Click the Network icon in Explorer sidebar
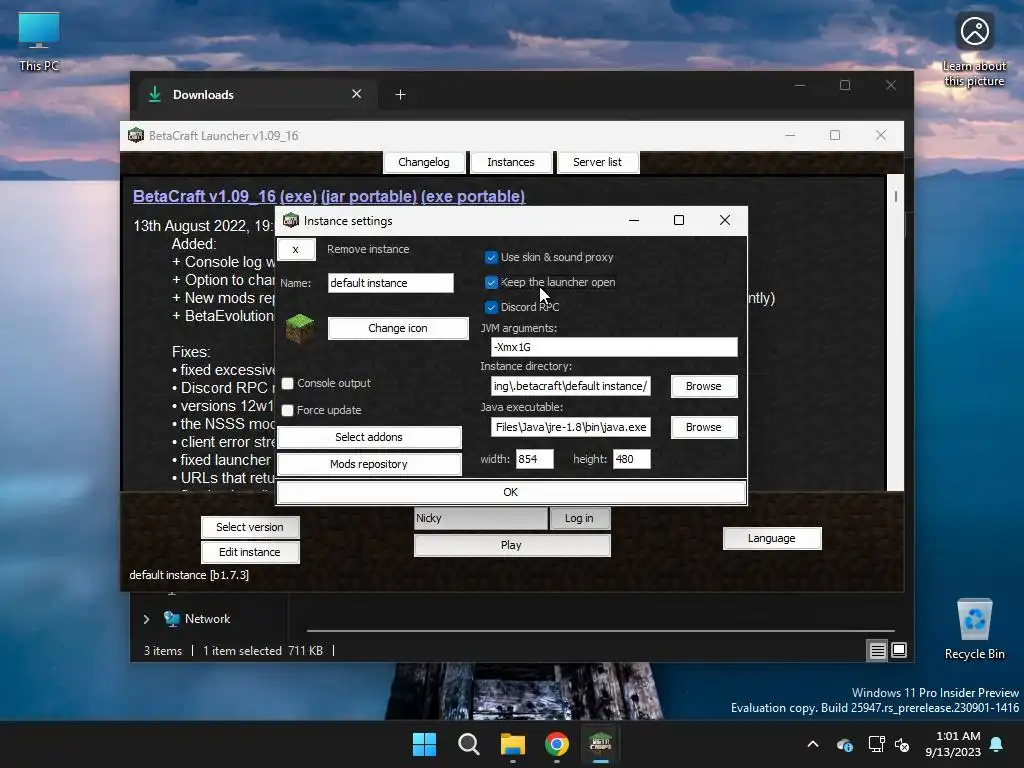The width and height of the screenshot is (1024, 768). point(172,618)
